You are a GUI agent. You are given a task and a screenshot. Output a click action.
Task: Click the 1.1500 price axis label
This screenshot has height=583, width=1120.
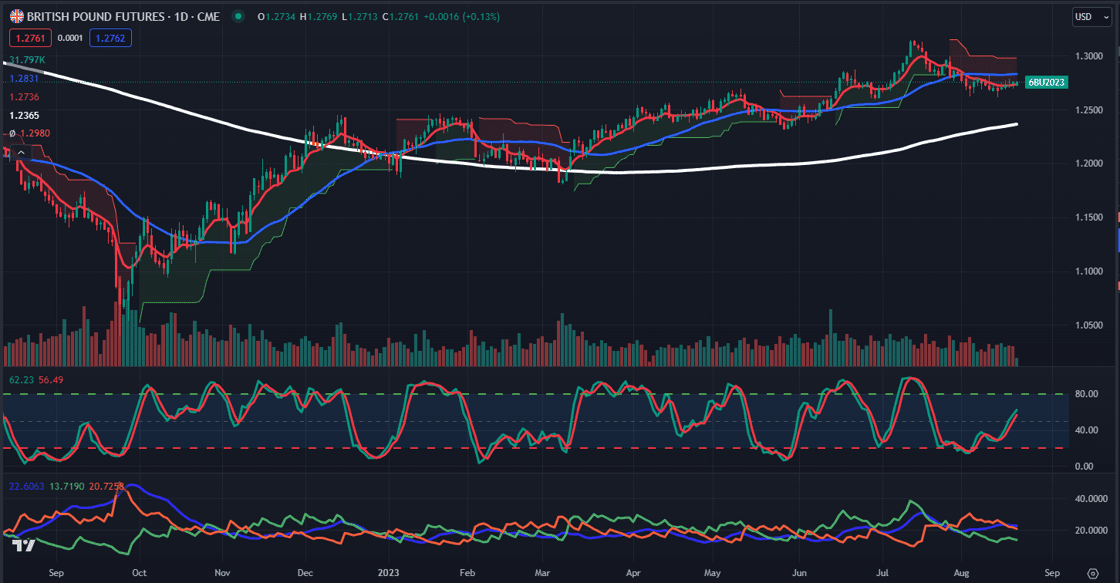(x=1089, y=217)
